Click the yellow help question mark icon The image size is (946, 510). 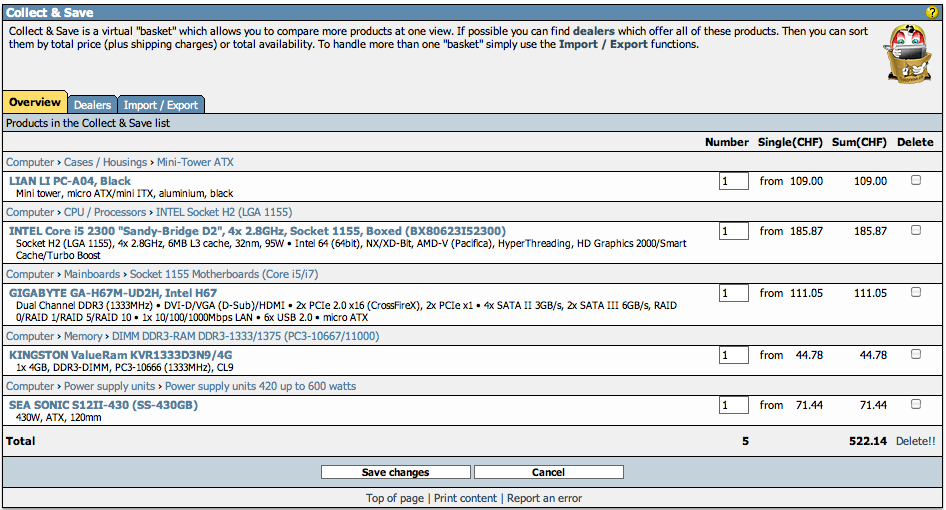pos(932,12)
